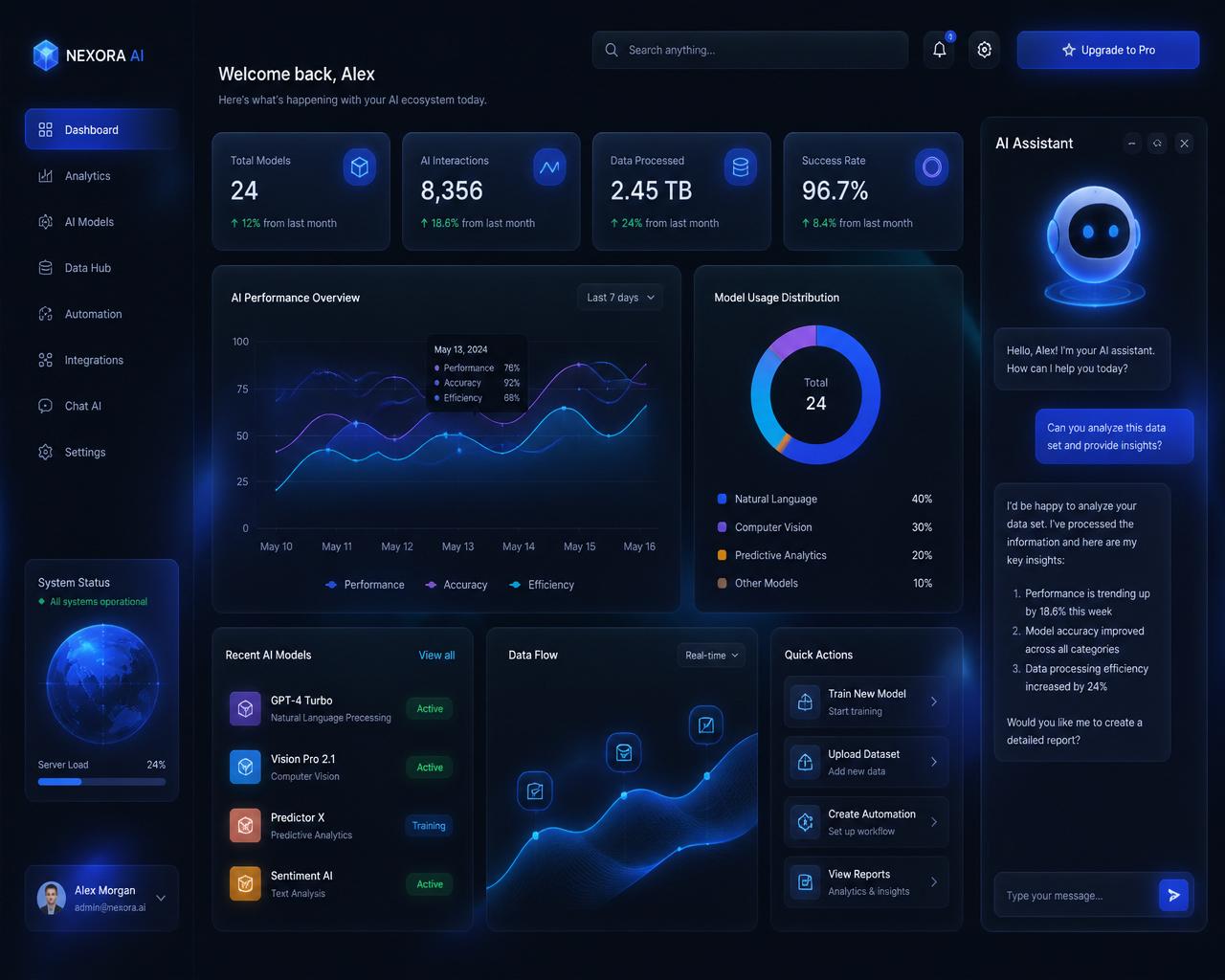The height and width of the screenshot is (980, 1225).
Task: Open Integrations in the sidebar
Action: 101,360
